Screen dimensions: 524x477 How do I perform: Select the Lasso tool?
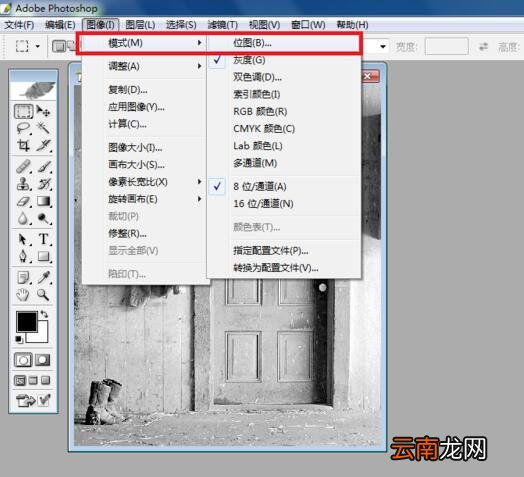click(x=23, y=128)
